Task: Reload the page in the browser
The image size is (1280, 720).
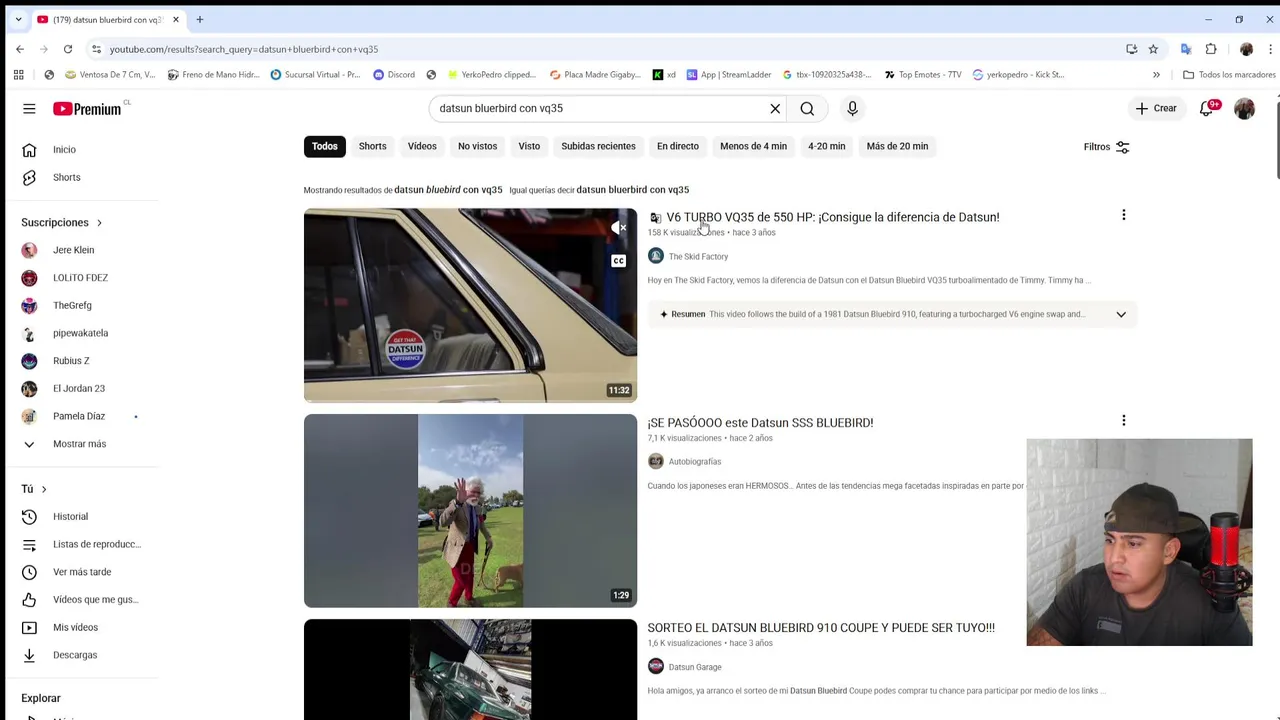Action: [x=68, y=49]
